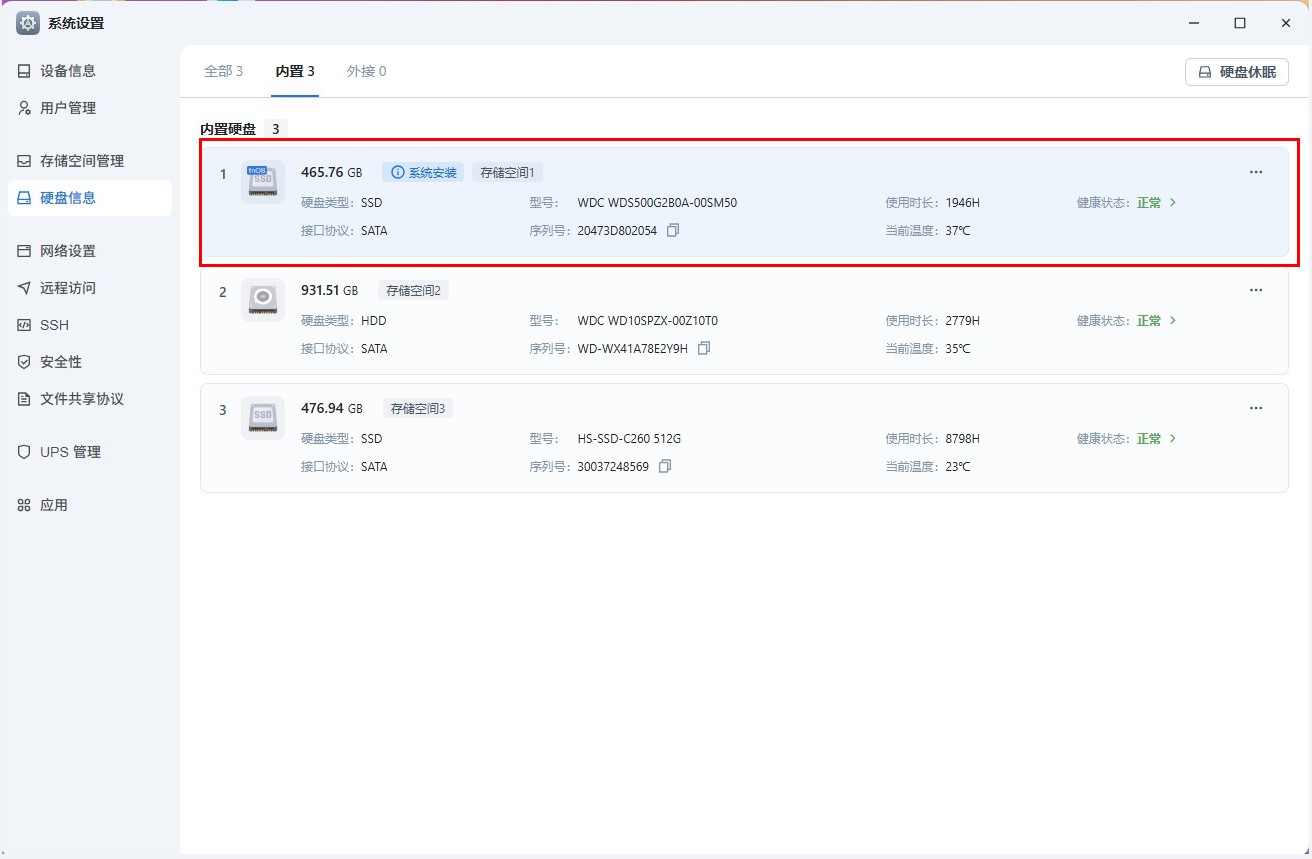Copy serial number WD-WX41A78E2Y9H
Viewport: 1312px width, 859px height.
coord(704,348)
